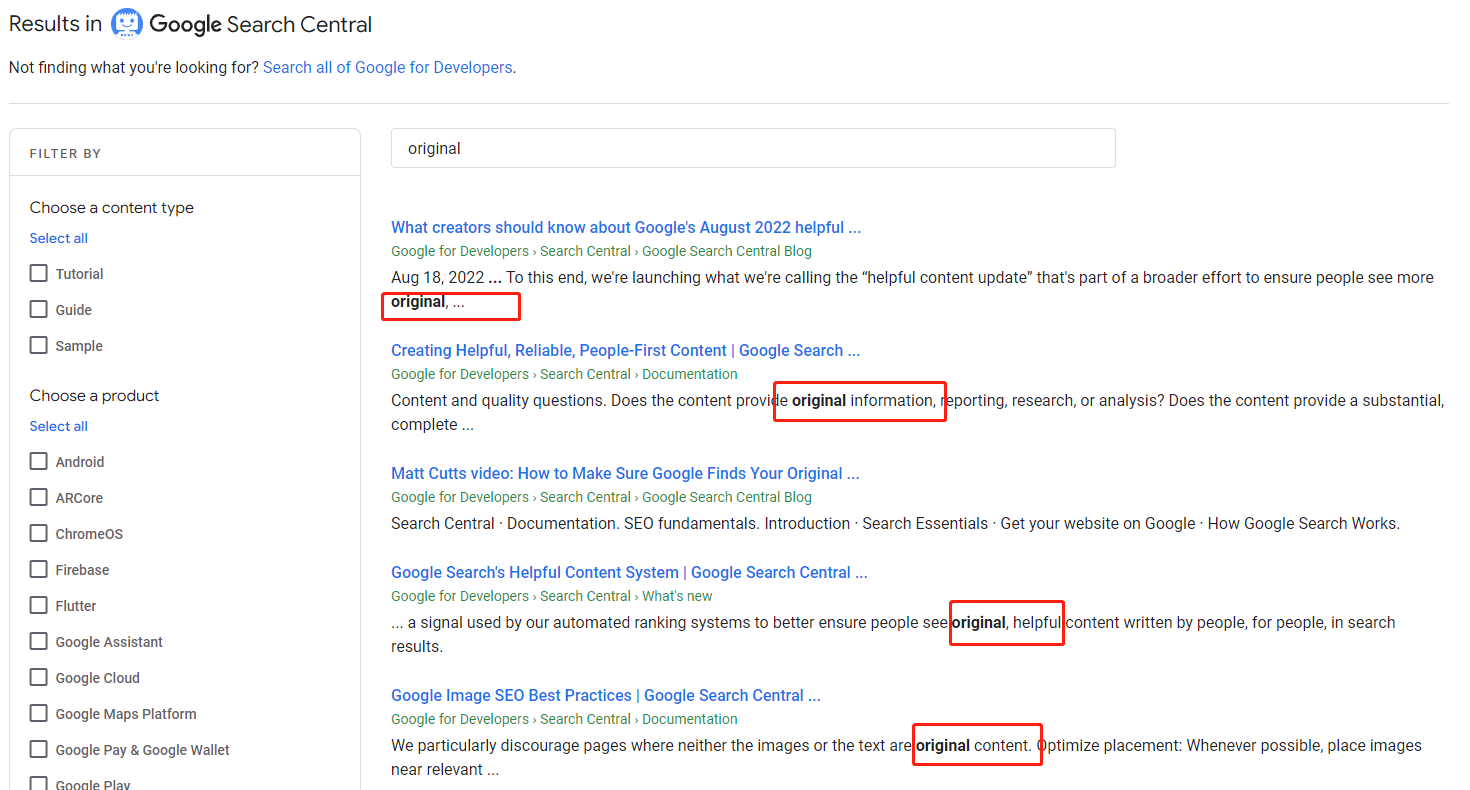Select all content types link
This screenshot has width=1470, height=790.
(x=58, y=238)
